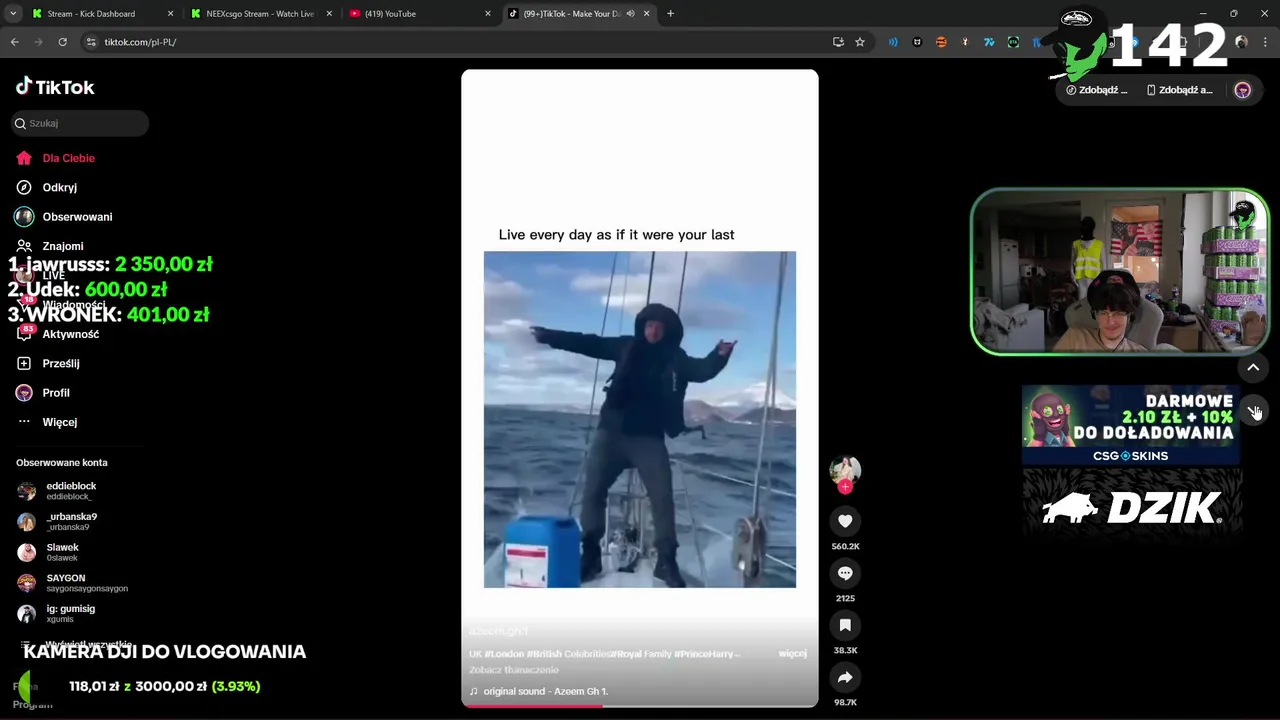Open the Chrome three-dot menu
1280x720 pixels.
point(1265,42)
